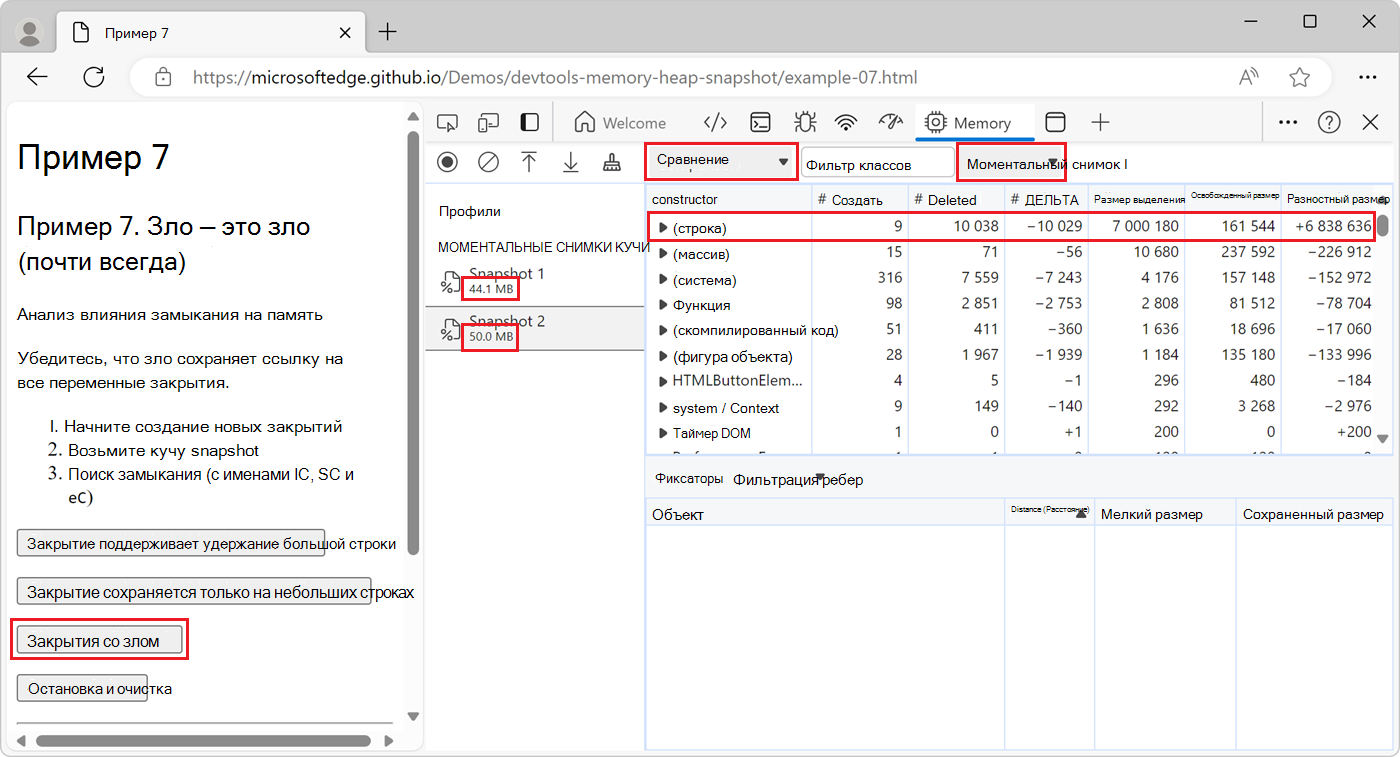
Task: Open the Сравнение view dropdown
Action: tap(722, 162)
